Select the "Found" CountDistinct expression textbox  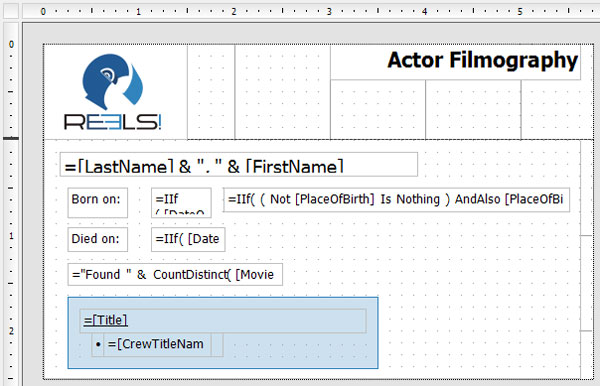click(x=175, y=274)
